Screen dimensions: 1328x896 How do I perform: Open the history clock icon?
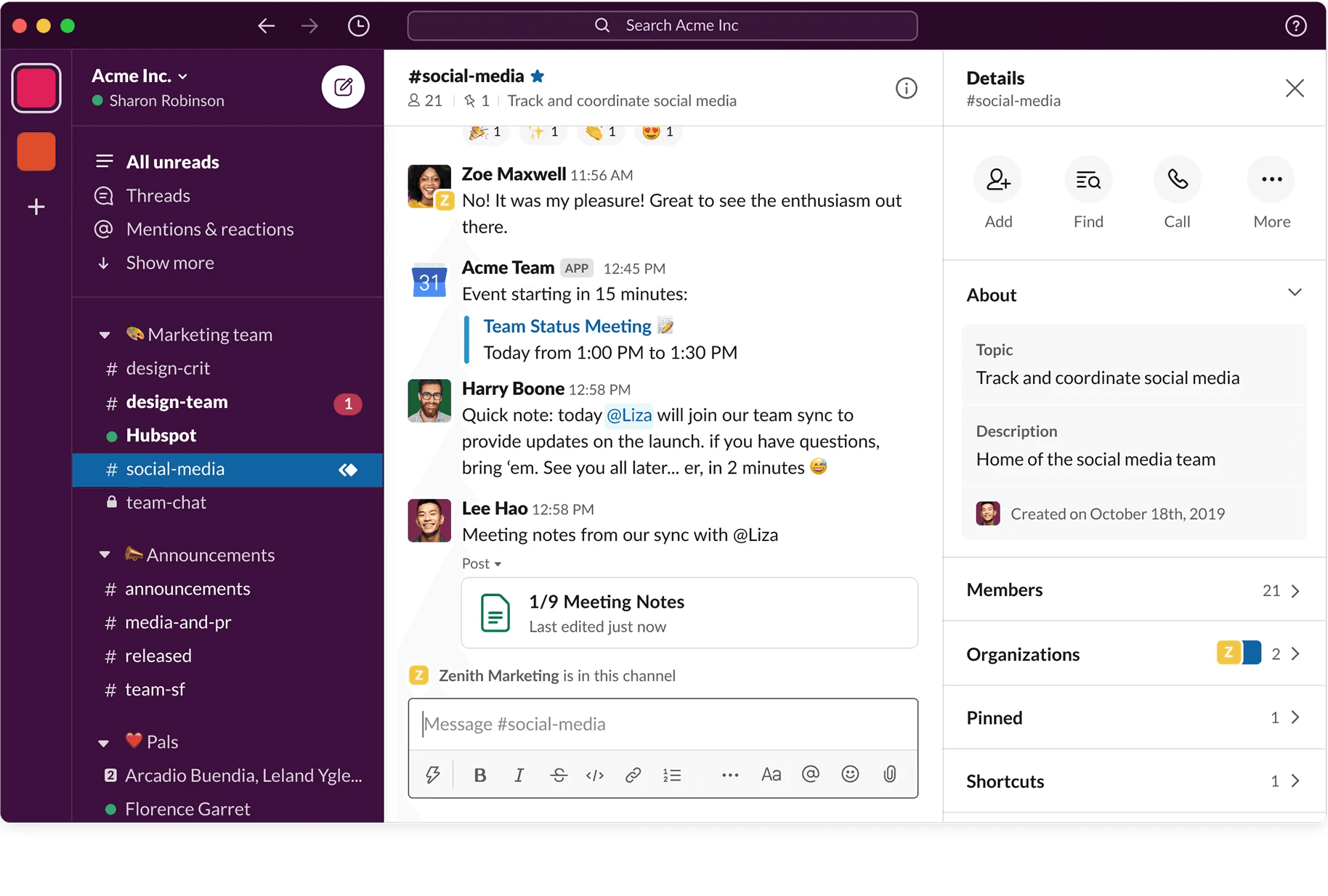(x=358, y=26)
